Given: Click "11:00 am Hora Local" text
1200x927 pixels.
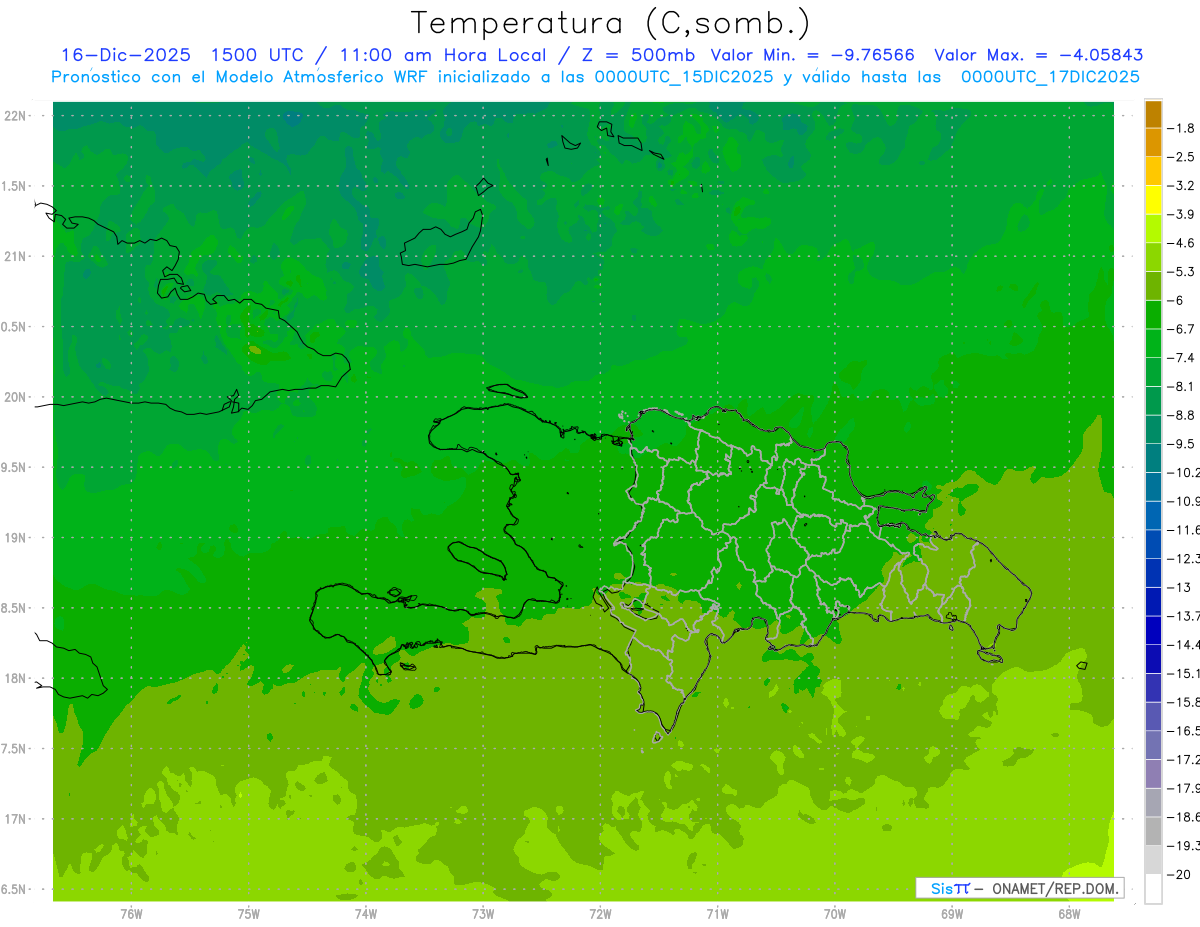Looking at the screenshot, I should pos(439,55).
